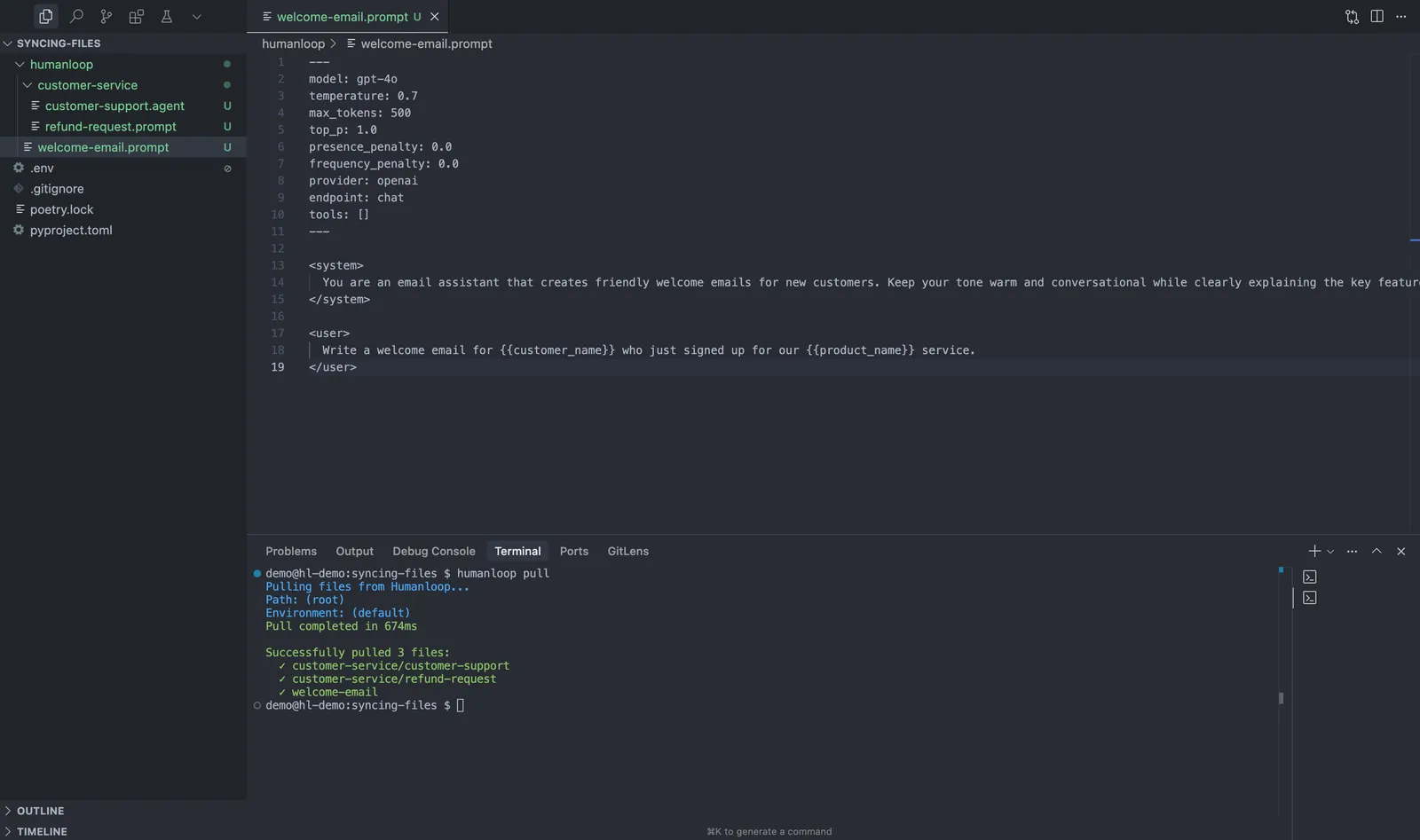The width and height of the screenshot is (1420, 840).
Task: Open terminal panel more actions ellipsis
Action: 1352,551
